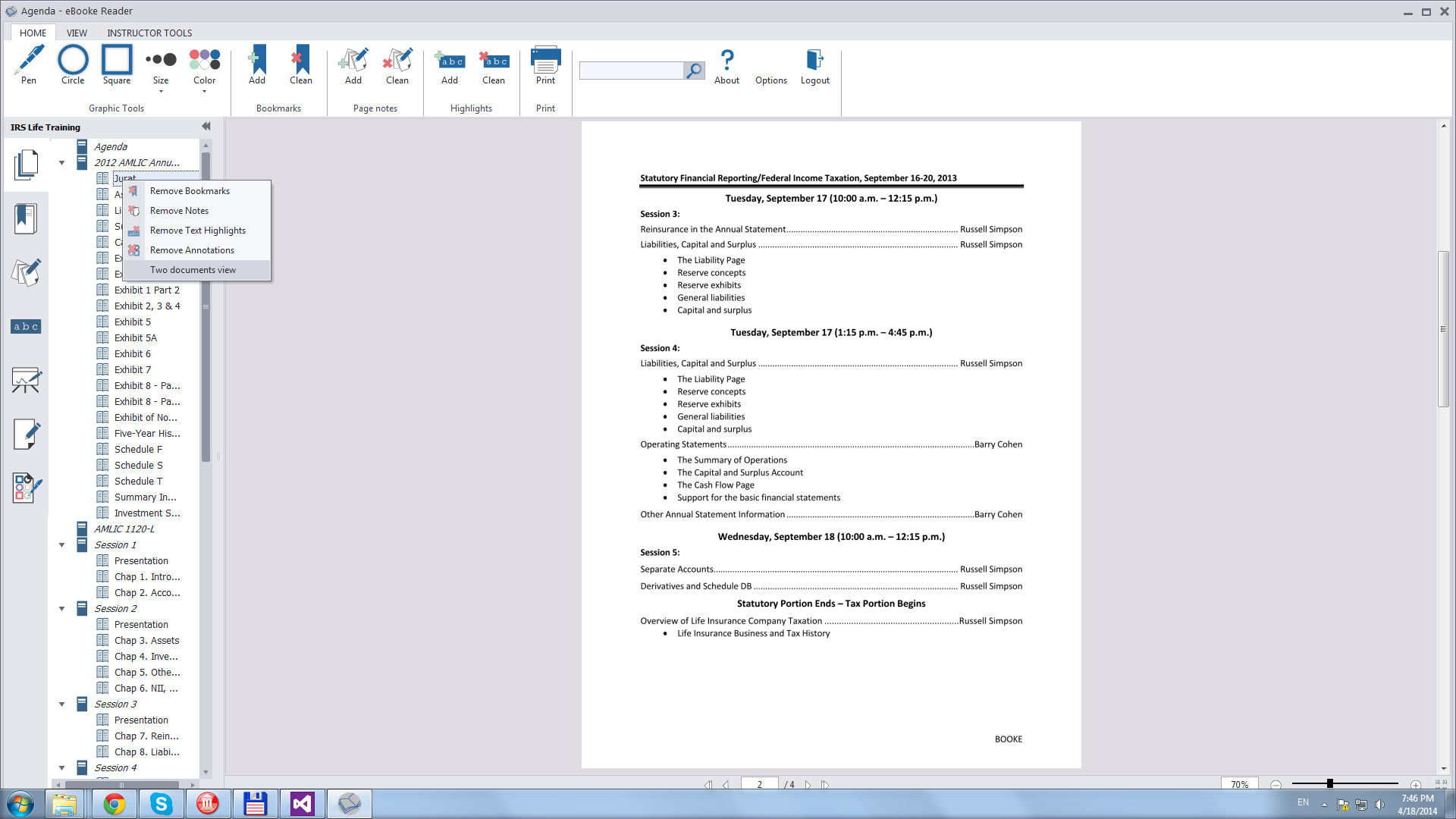
Task: Click the search text field
Action: [x=631, y=71]
